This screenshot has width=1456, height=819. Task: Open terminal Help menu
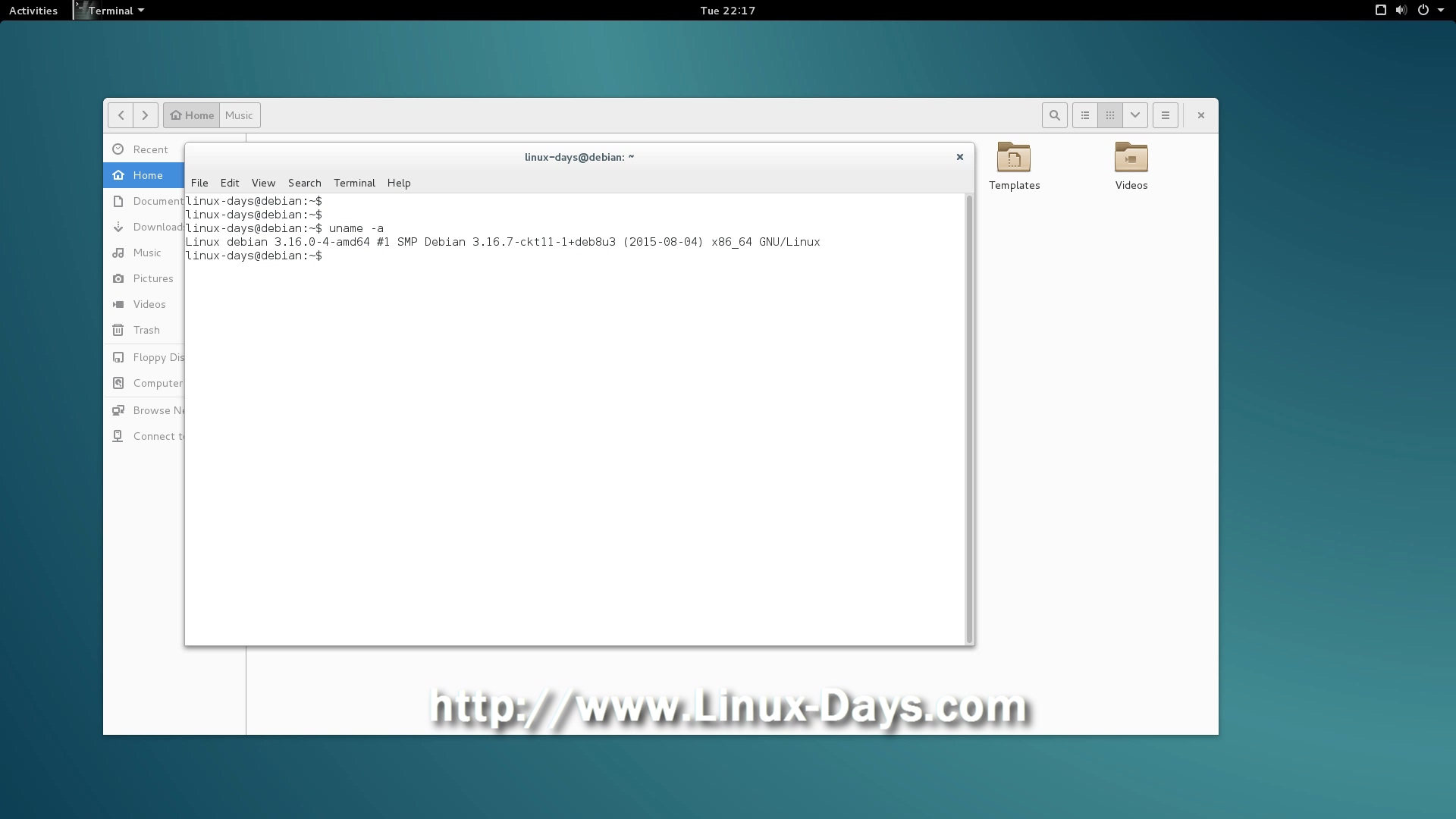(399, 183)
